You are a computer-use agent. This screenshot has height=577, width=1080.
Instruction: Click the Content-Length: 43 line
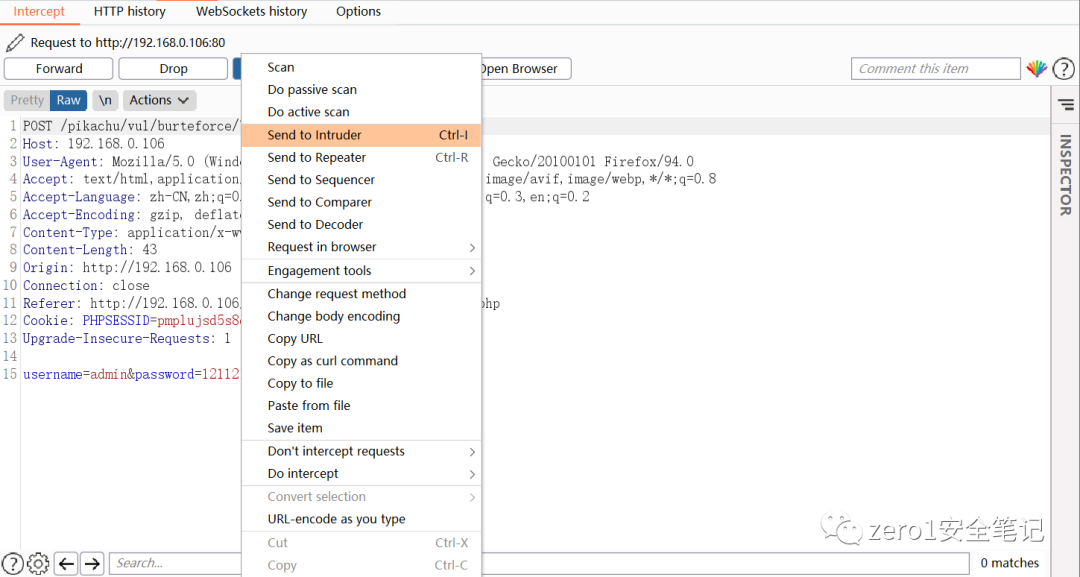coord(90,250)
